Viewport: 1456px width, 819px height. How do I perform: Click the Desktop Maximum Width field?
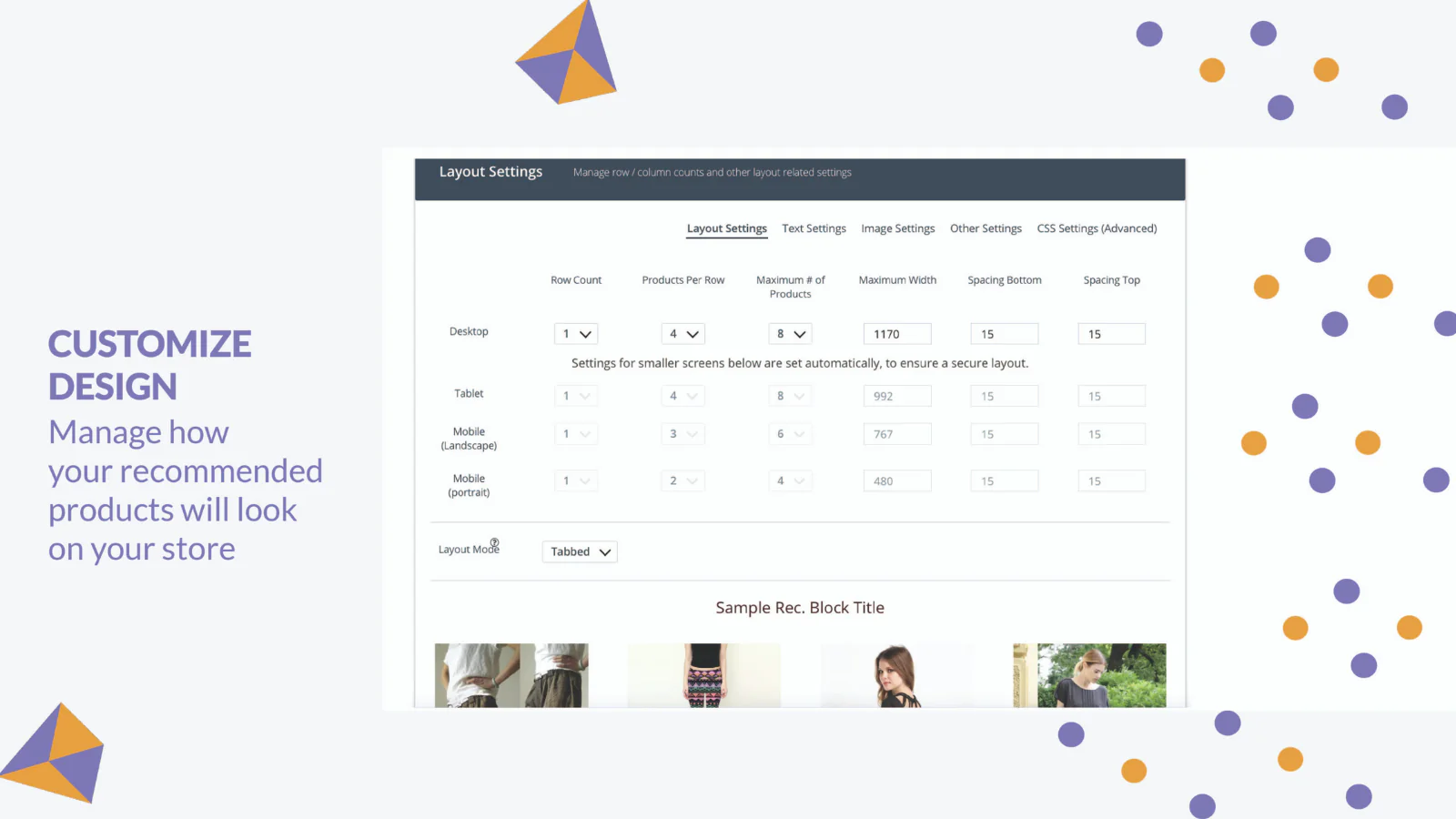tap(896, 334)
